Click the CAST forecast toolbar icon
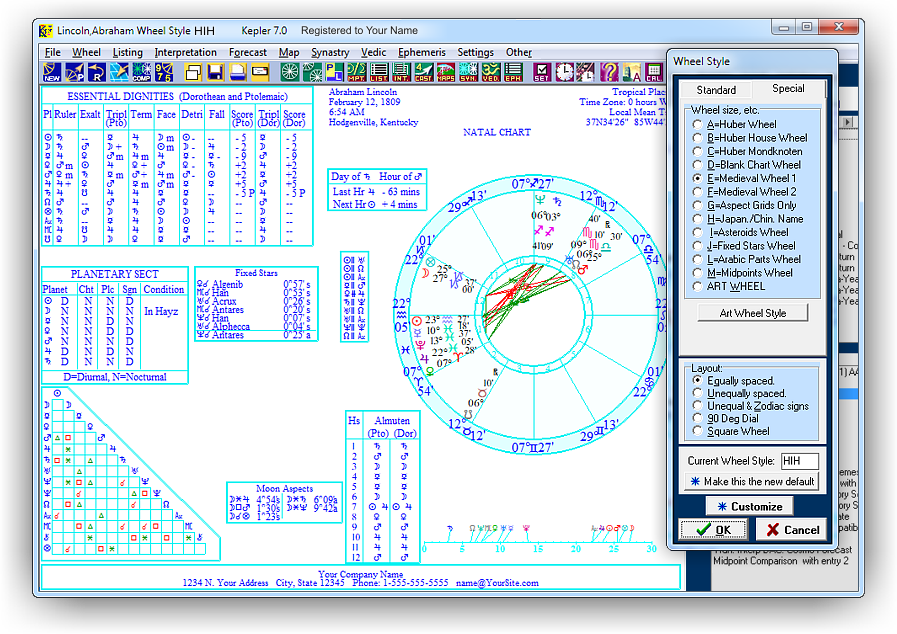The height and width of the screenshot is (634, 897). click(x=423, y=72)
